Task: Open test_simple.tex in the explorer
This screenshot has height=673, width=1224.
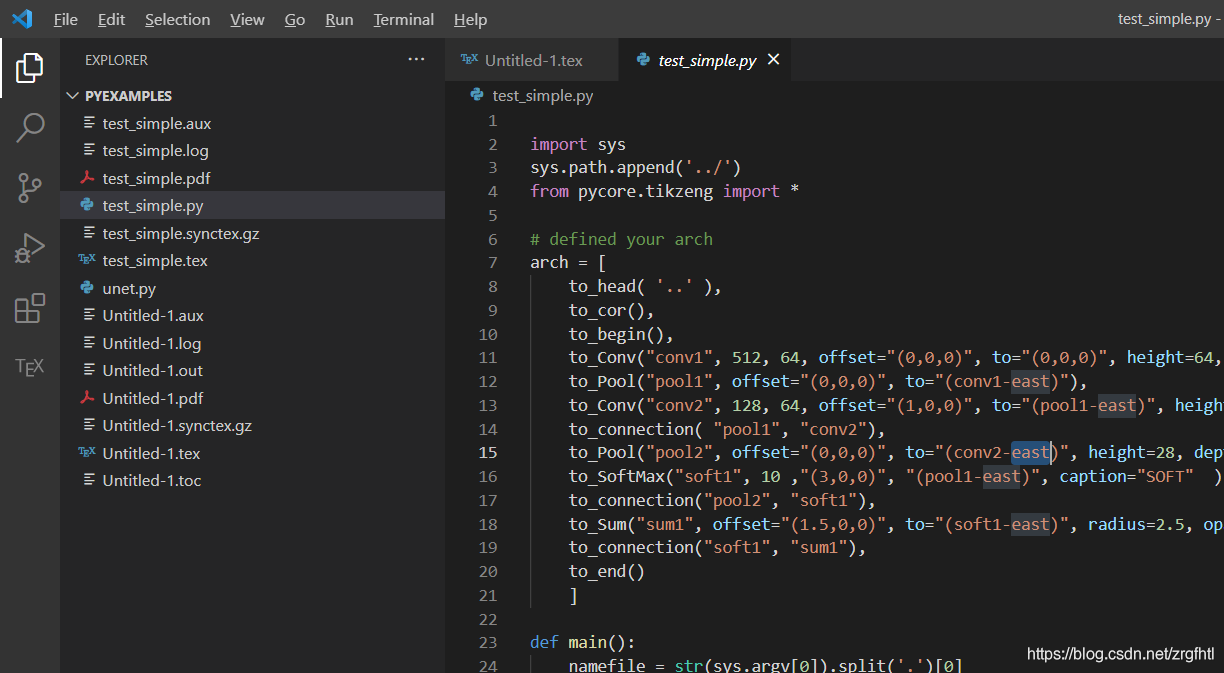Action: coord(252,261)
